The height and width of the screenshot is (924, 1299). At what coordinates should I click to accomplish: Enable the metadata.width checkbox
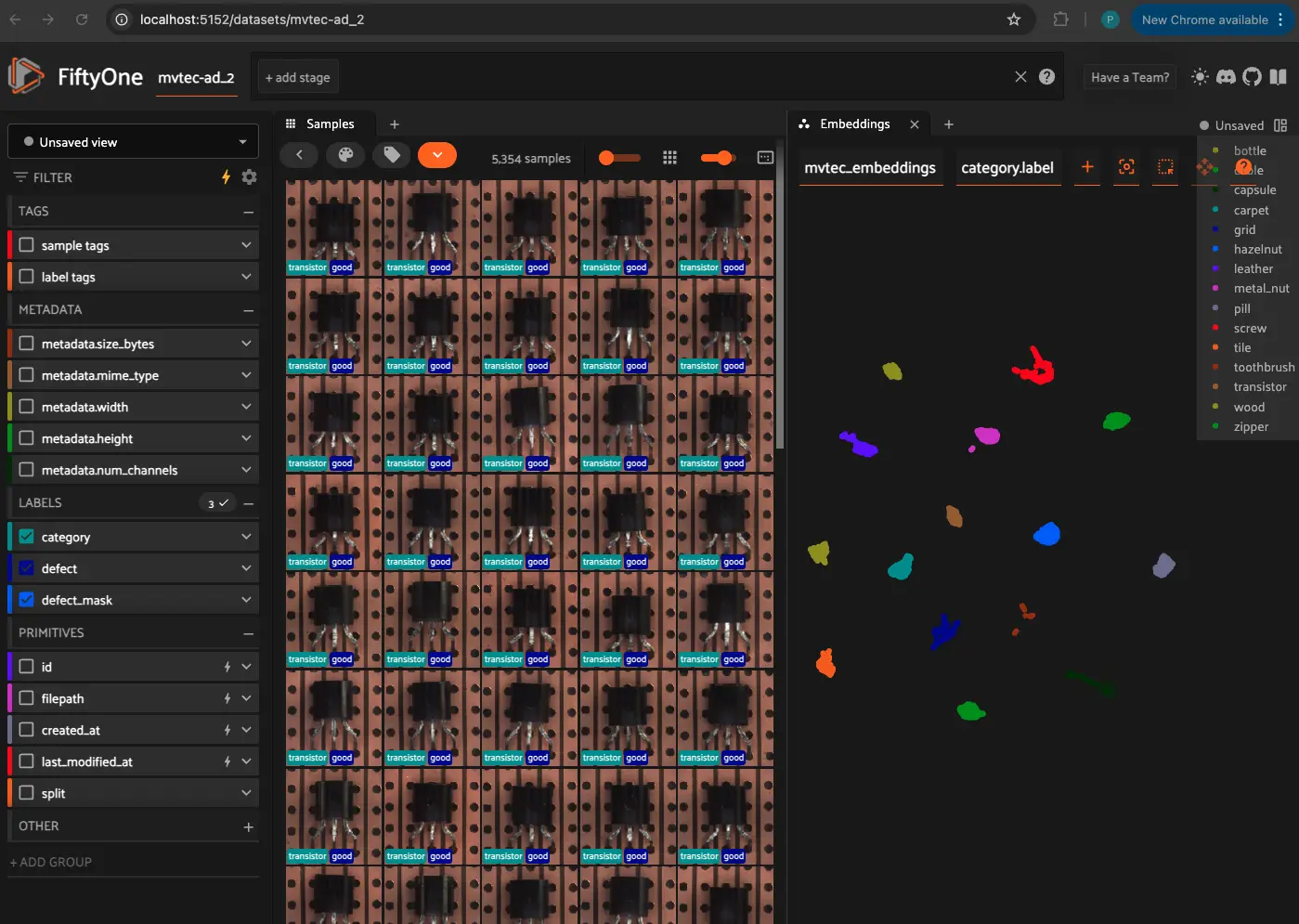(x=27, y=407)
